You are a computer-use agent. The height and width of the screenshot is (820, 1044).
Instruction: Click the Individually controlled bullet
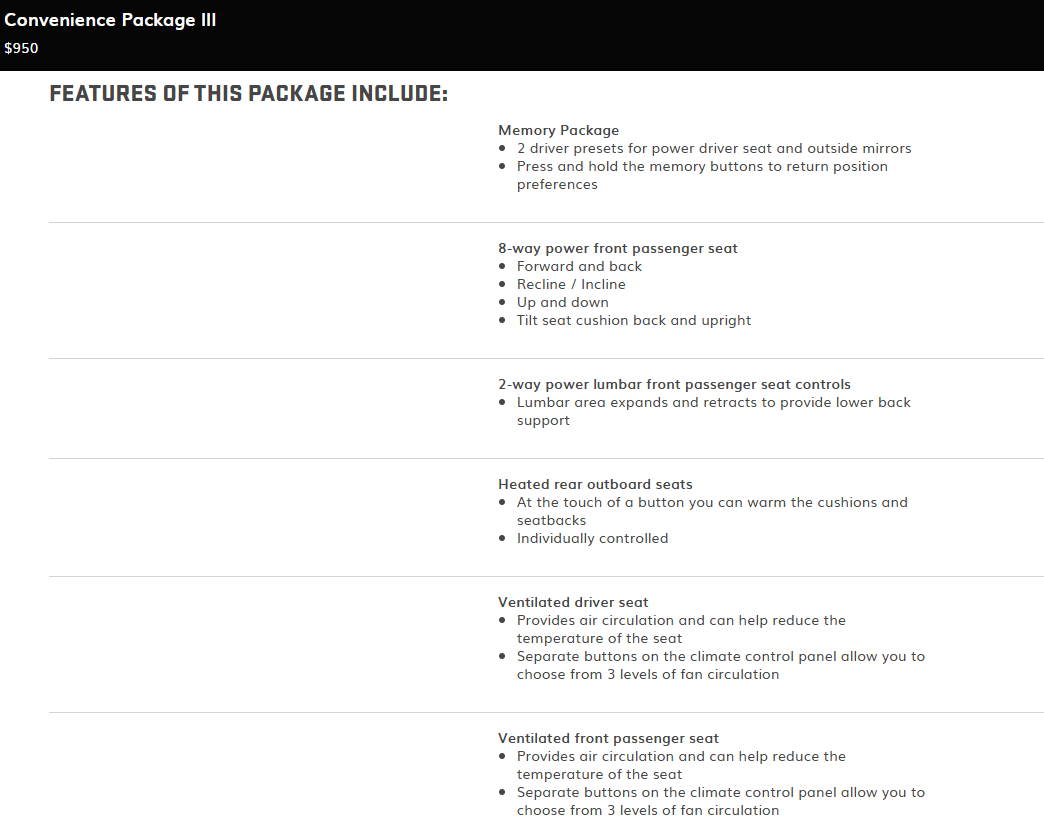pos(592,538)
